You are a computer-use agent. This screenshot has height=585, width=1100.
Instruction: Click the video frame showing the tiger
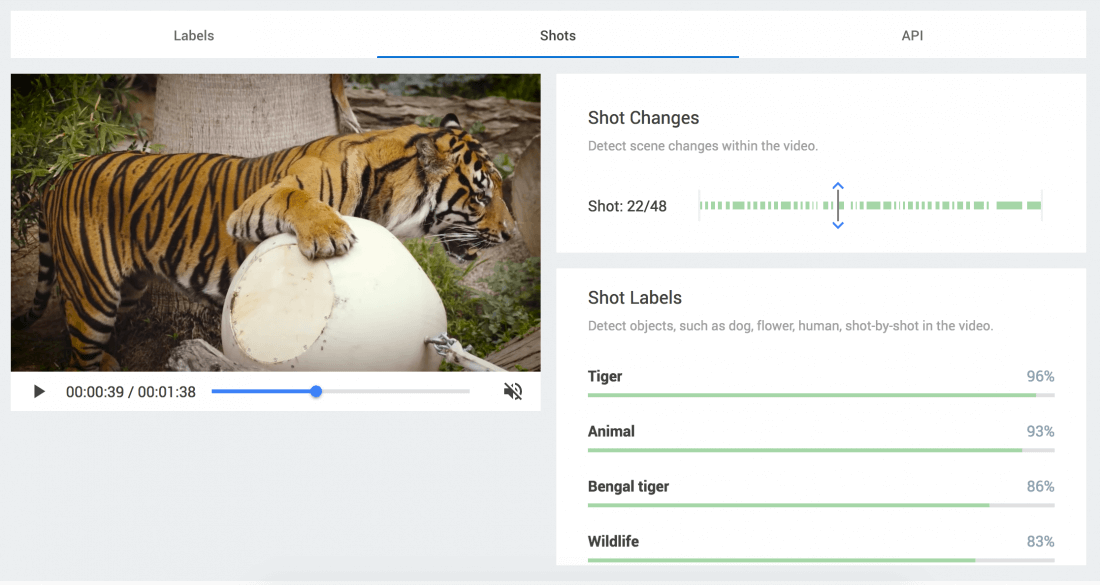275,220
